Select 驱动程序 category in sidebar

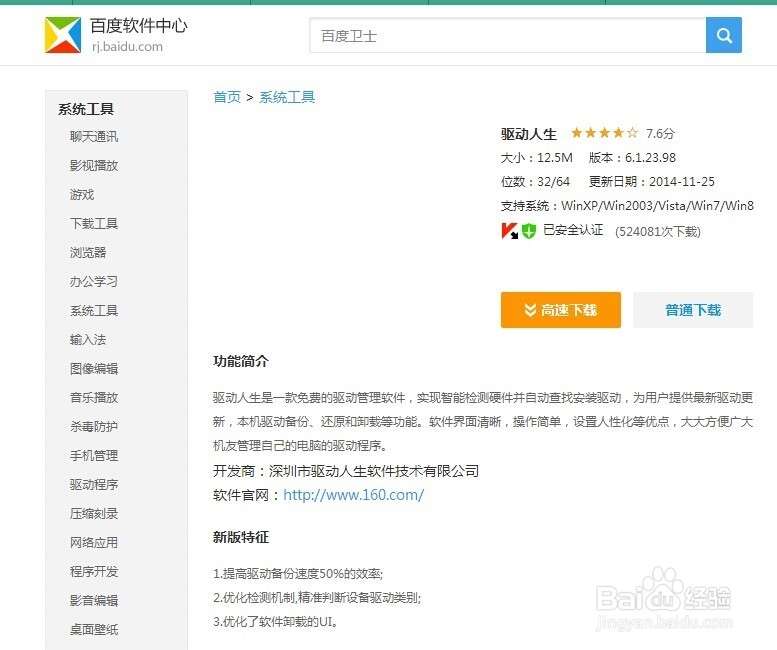click(94, 485)
